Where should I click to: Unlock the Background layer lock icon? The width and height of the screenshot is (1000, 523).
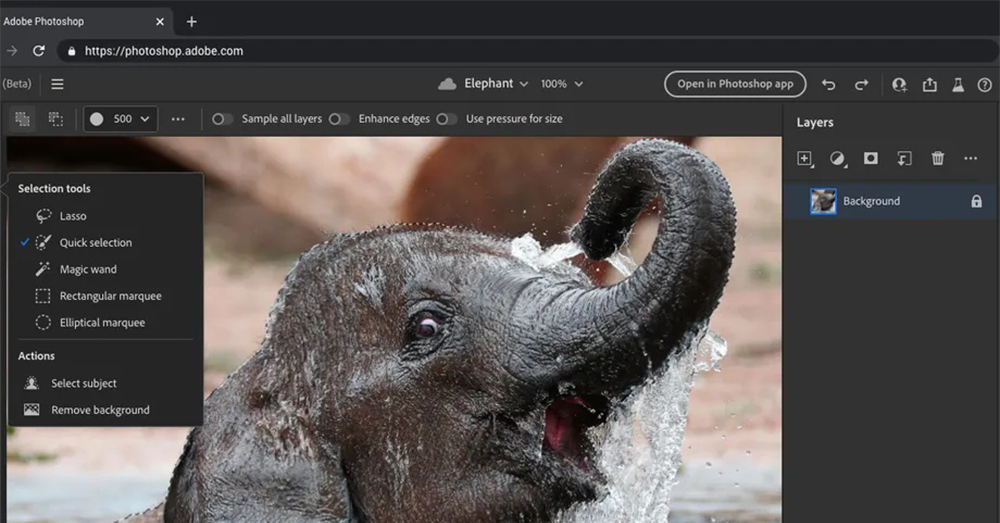(976, 202)
